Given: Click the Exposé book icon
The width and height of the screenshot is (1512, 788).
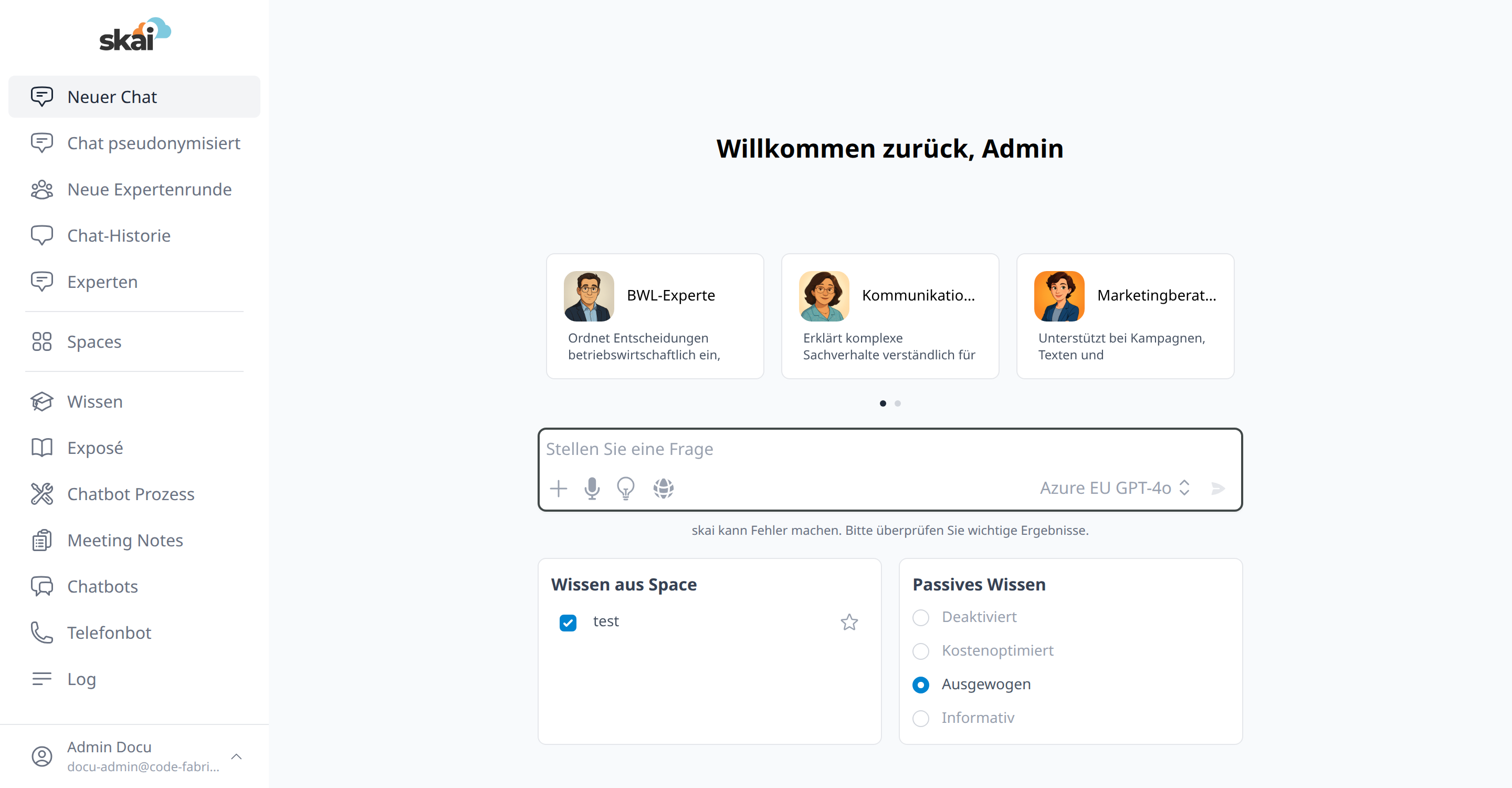Looking at the screenshot, I should point(41,448).
